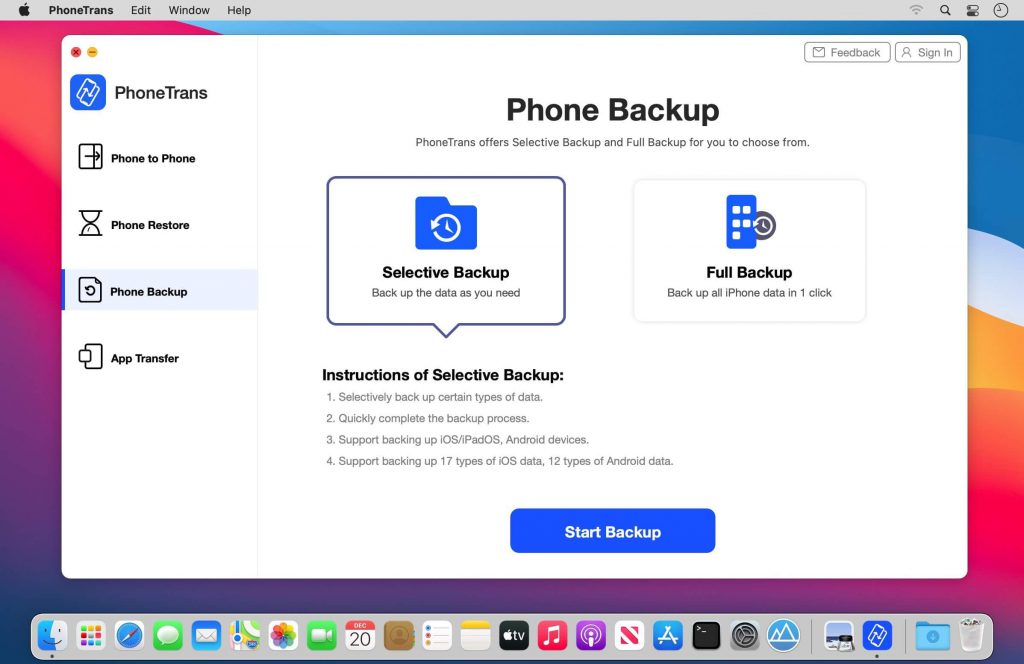Open the Feedback dialog
The width and height of the screenshot is (1024, 664).
[846, 52]
